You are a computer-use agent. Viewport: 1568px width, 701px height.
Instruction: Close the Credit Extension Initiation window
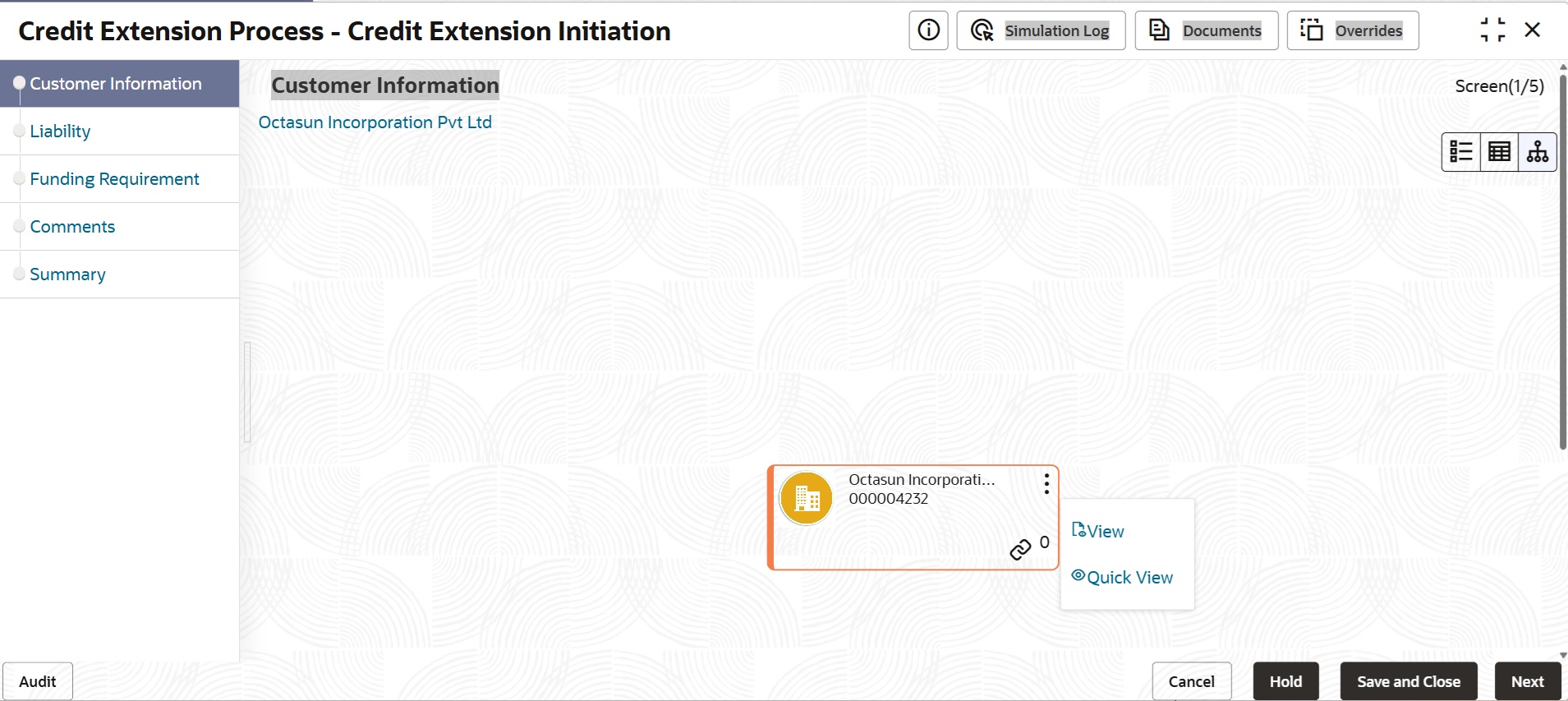click(x=1532, y=30)
